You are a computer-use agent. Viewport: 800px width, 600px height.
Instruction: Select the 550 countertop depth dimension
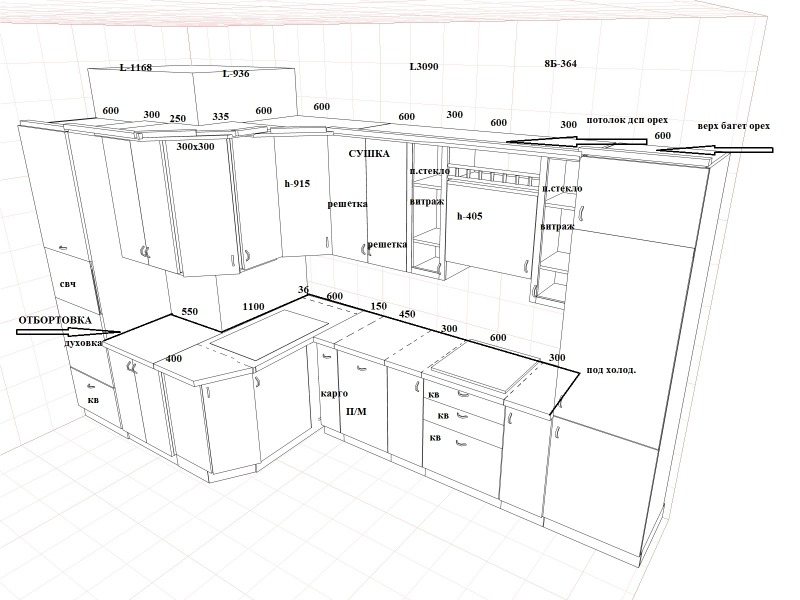pos(189,312)
